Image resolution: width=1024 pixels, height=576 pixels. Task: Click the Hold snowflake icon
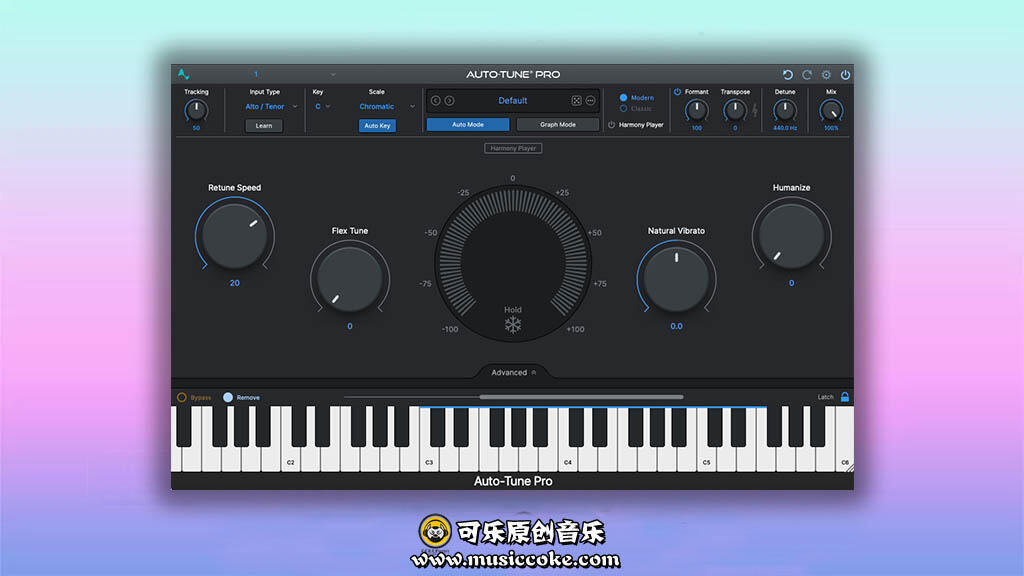point(513,325)
